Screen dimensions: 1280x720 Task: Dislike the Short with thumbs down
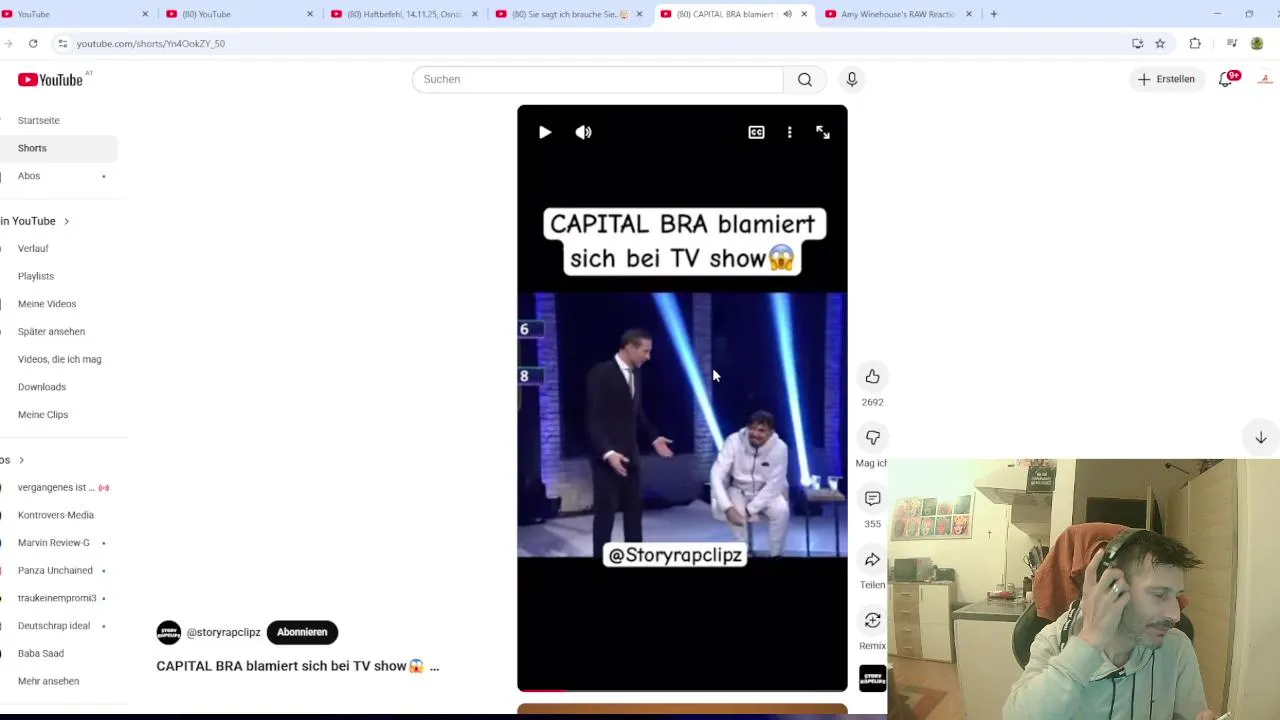(x=873, y=437)
